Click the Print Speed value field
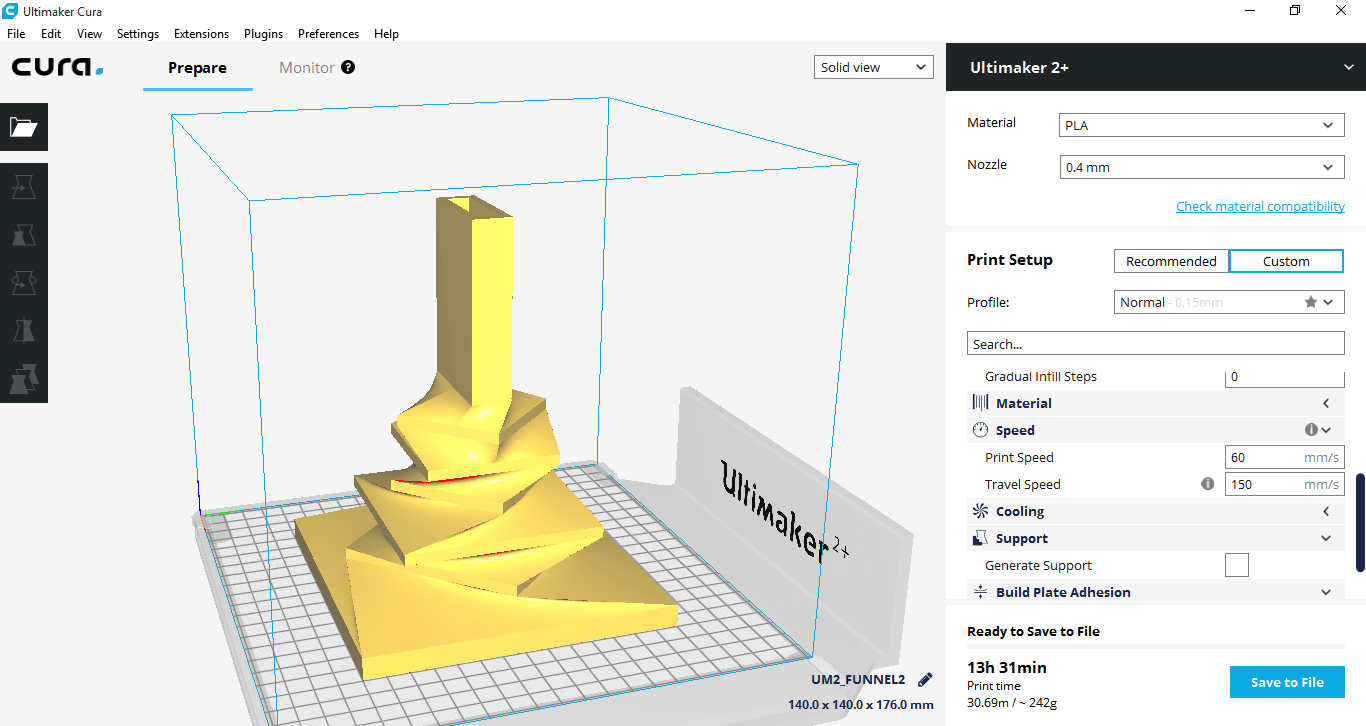Image resolution: width=1366 pixels, height=726 pixels. (x=1285, y=457)
